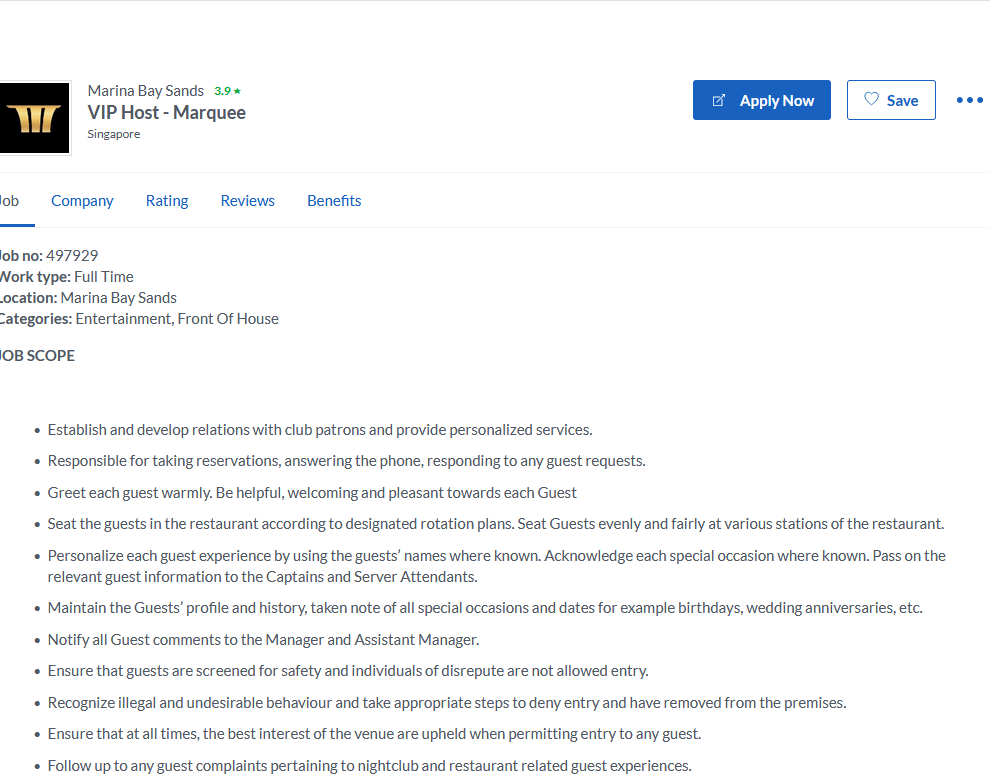
Task: Switch to the Job tab
Action: tap(9, 201)
